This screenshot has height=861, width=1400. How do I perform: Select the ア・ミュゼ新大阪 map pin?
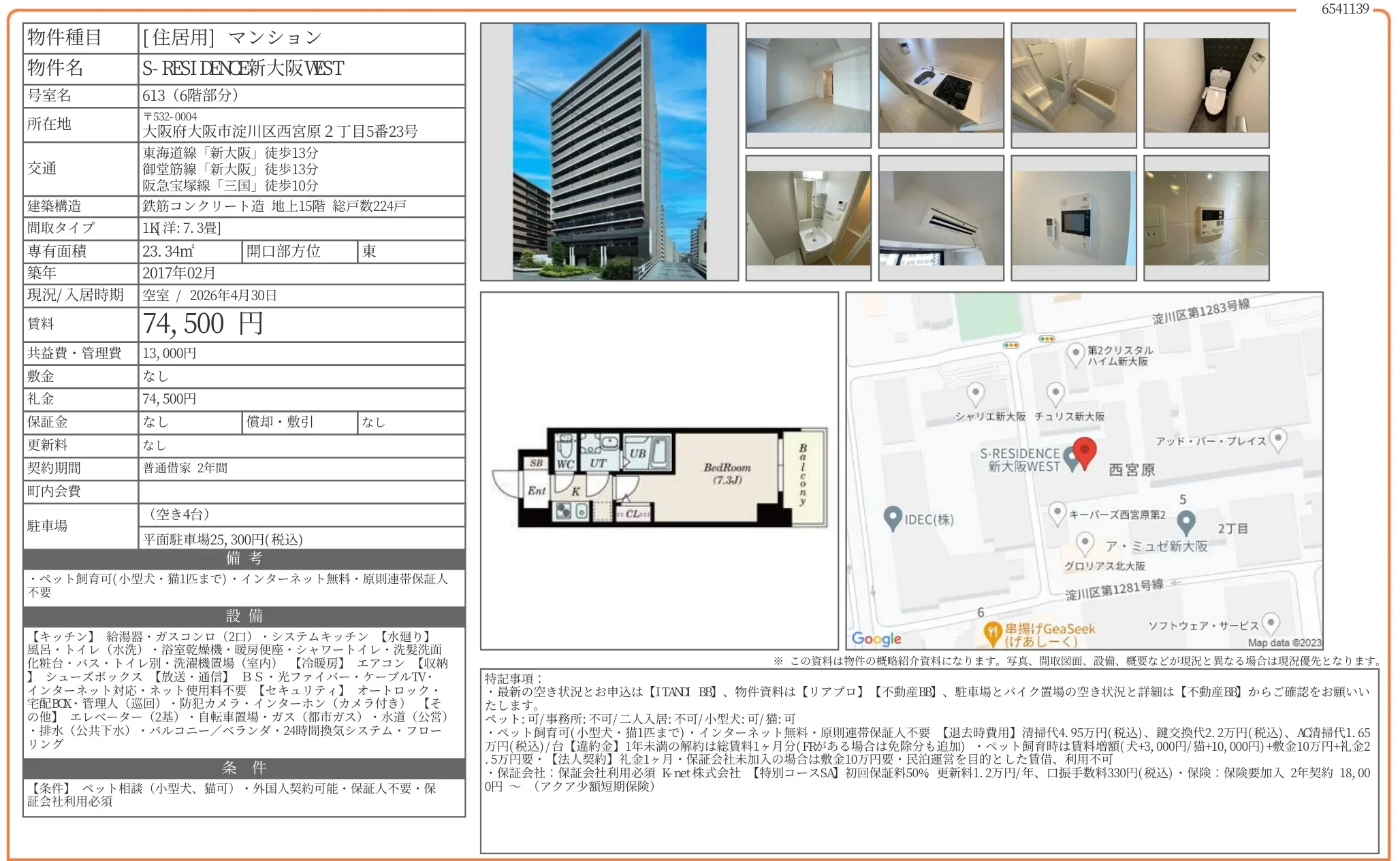[x=1086, y=542]
